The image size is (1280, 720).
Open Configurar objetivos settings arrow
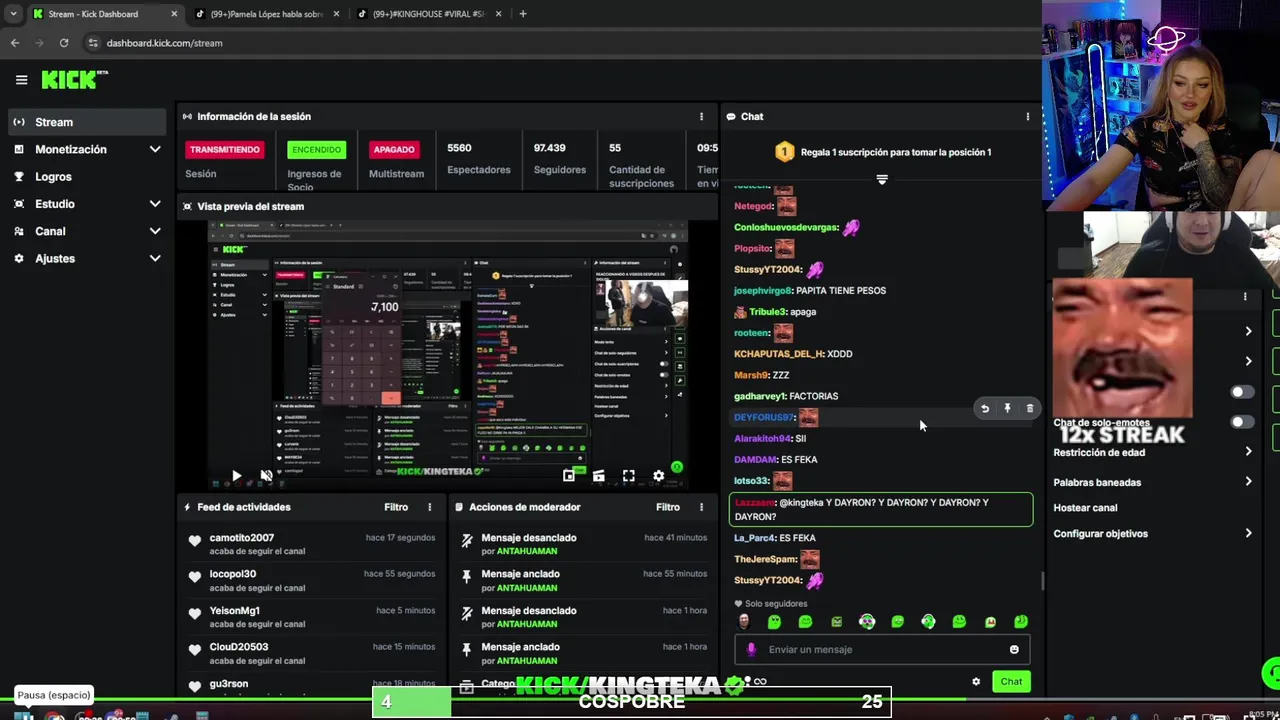pos(1248,533)
